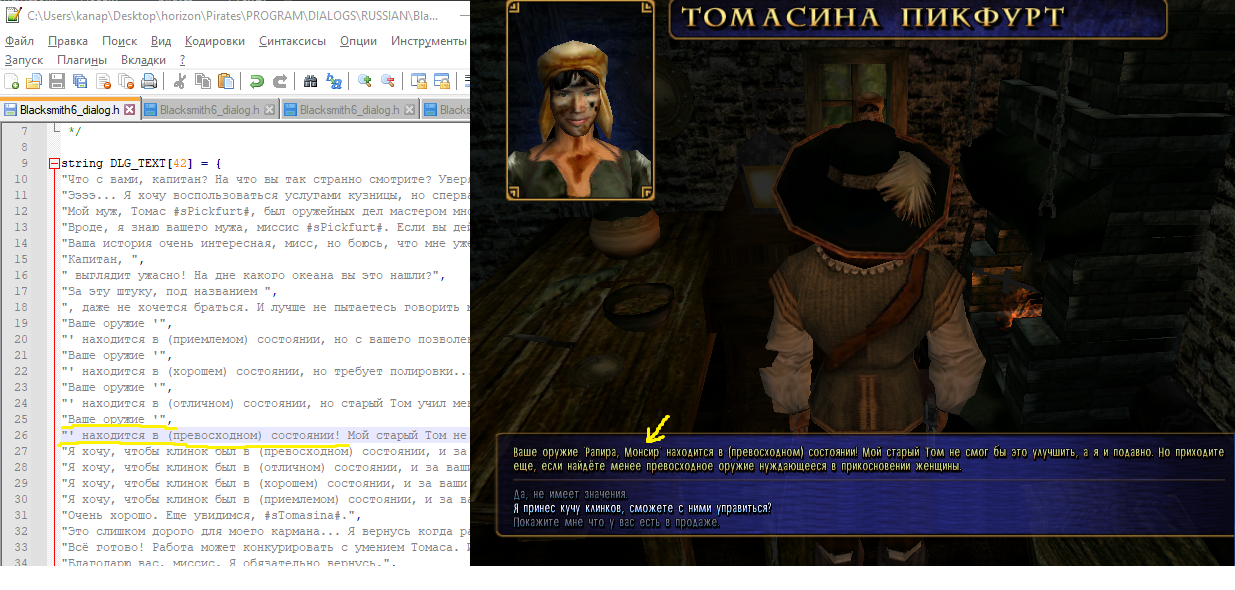Print the document using the printer icon
Screen dimensions: 1235x590
(148, 82)
